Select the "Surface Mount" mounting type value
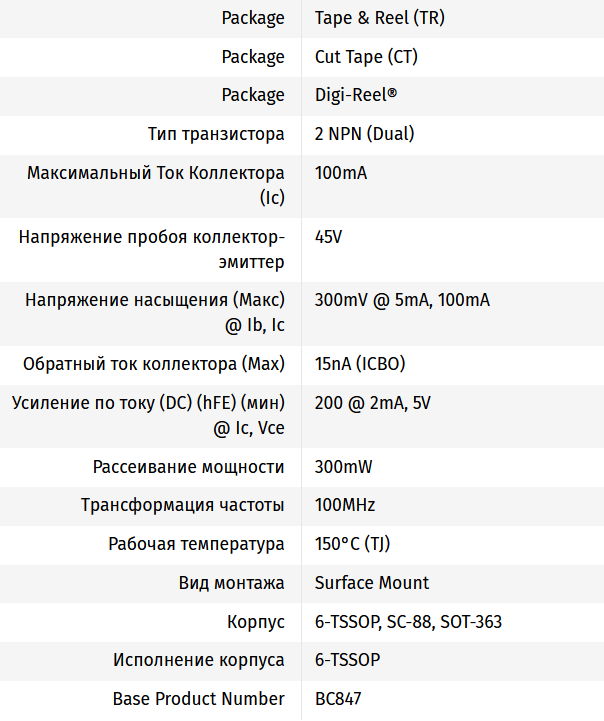The width and height of the screenshot is (604, 721). coord(372,583)
